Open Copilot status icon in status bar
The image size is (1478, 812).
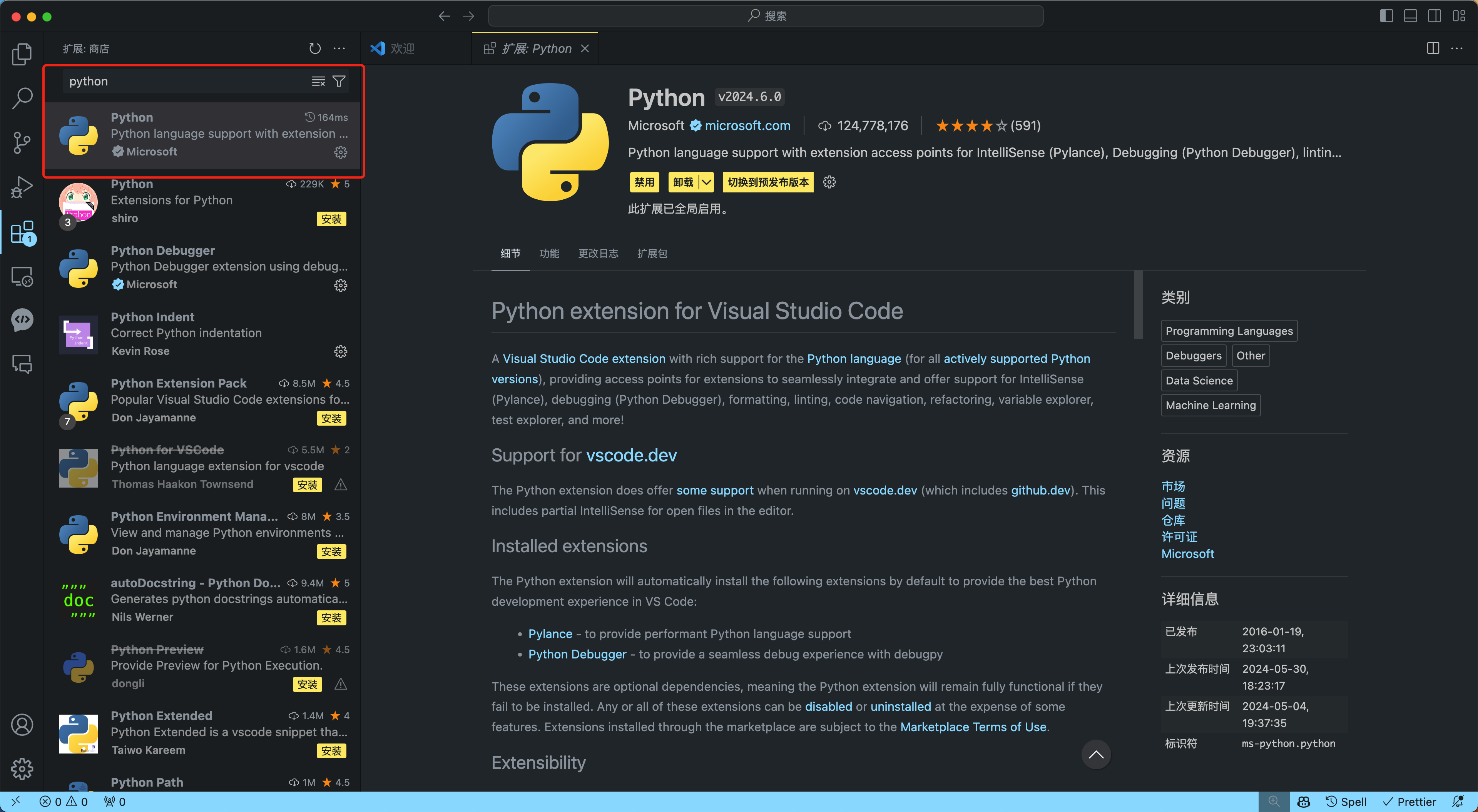pyautogui.click(x=1304, y=801)
